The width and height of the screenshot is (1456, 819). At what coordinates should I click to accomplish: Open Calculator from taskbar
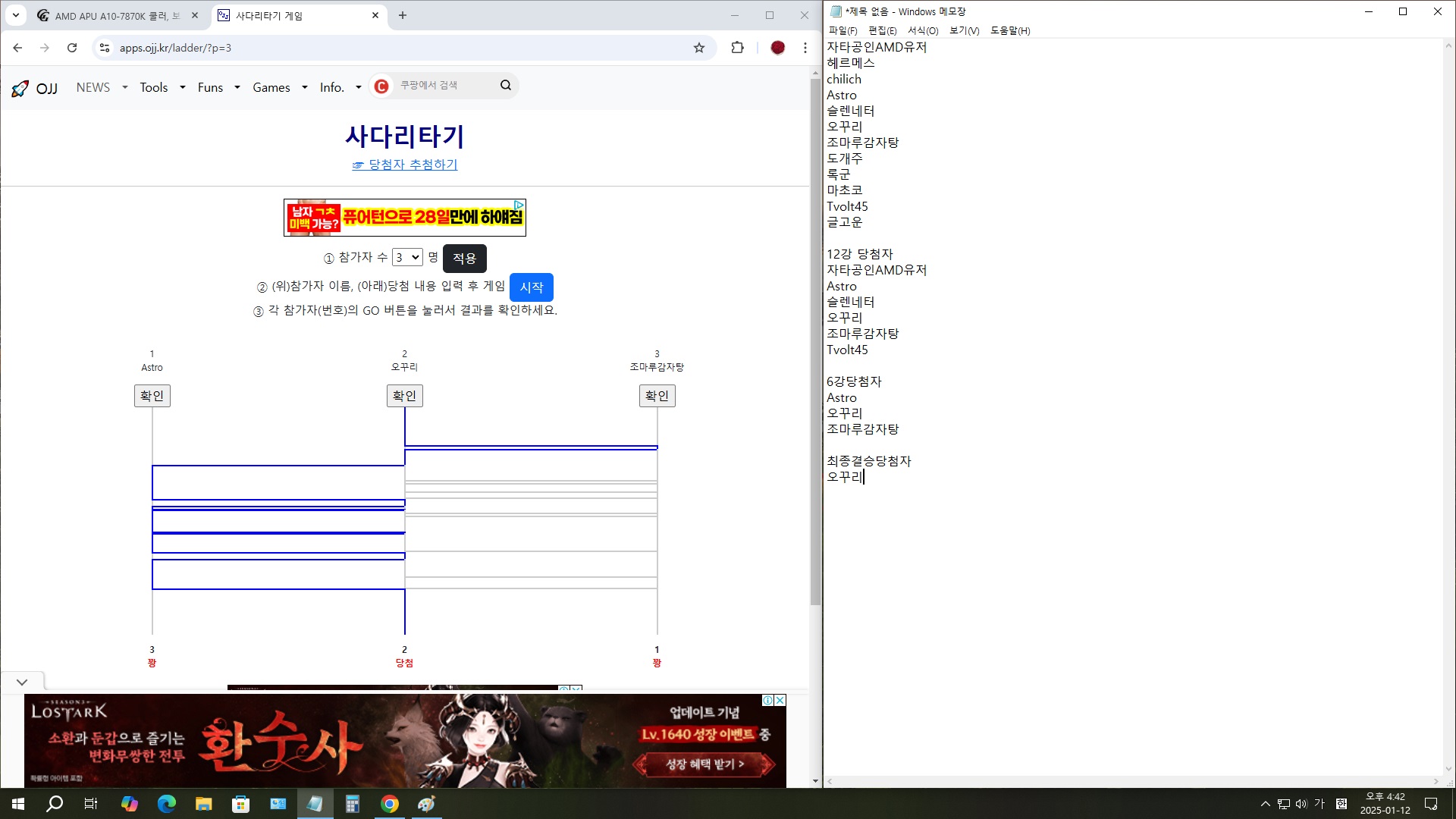352,804
